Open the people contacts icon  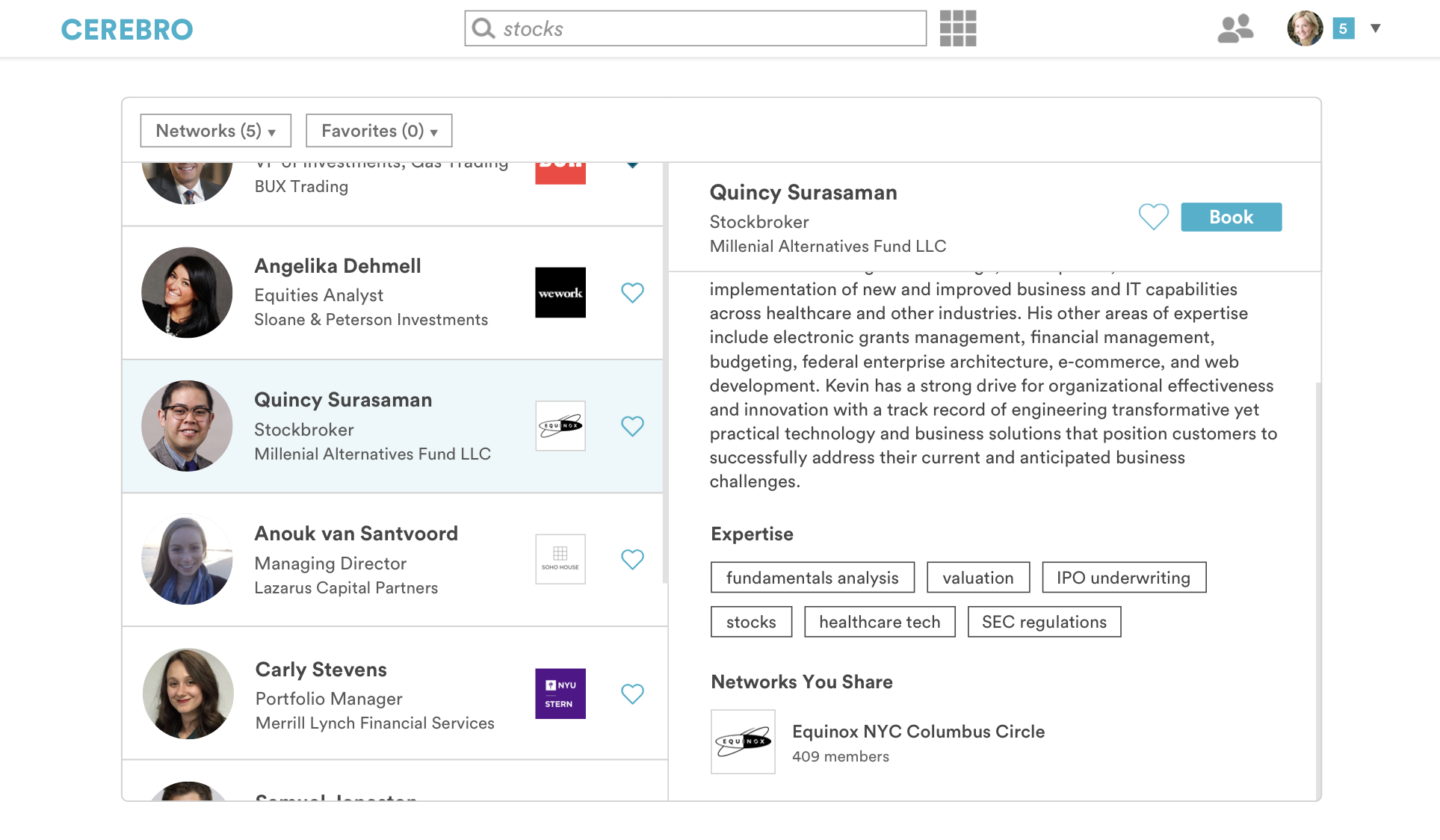[x=1234, y=28]
